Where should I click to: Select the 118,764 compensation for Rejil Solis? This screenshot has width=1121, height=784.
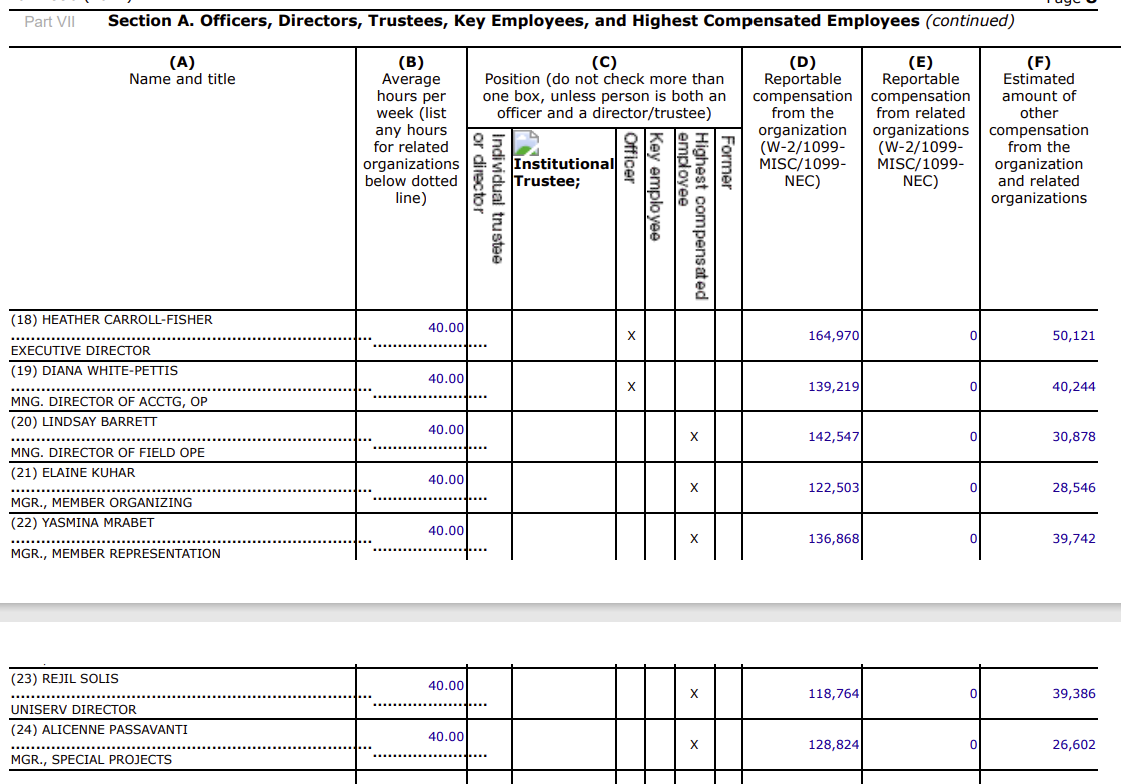833,694
